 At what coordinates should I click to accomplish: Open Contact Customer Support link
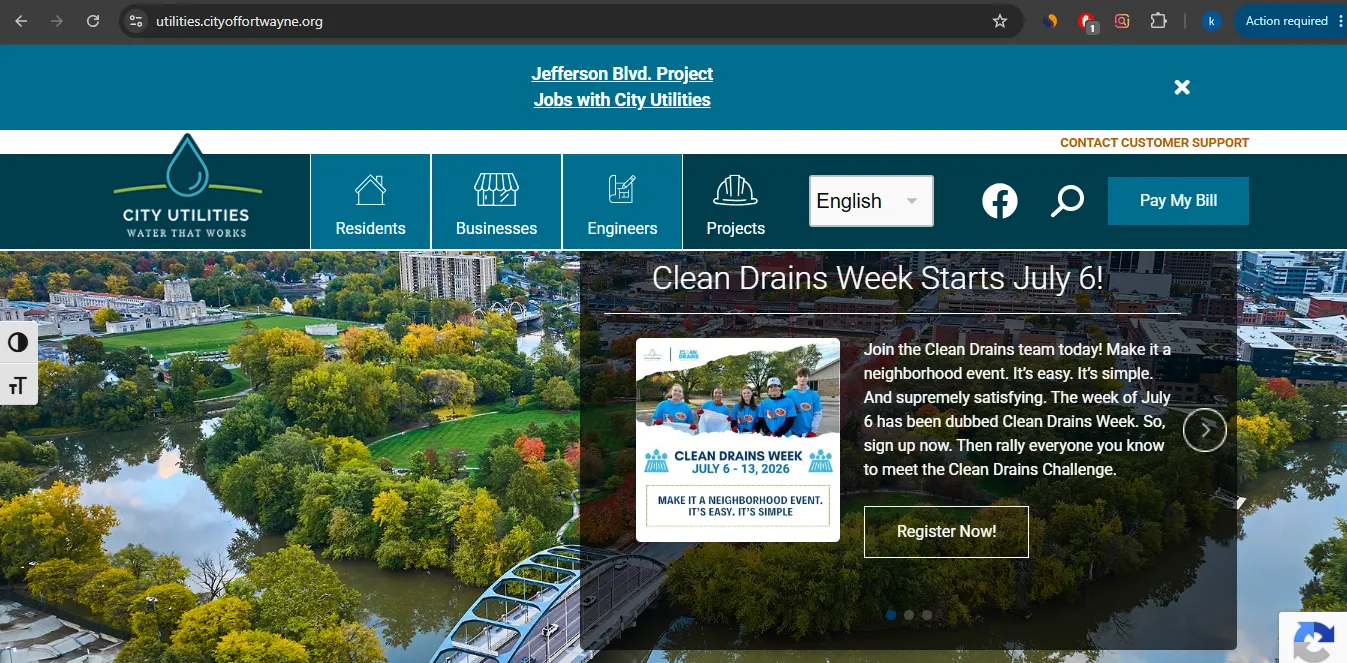(1154, 143)
